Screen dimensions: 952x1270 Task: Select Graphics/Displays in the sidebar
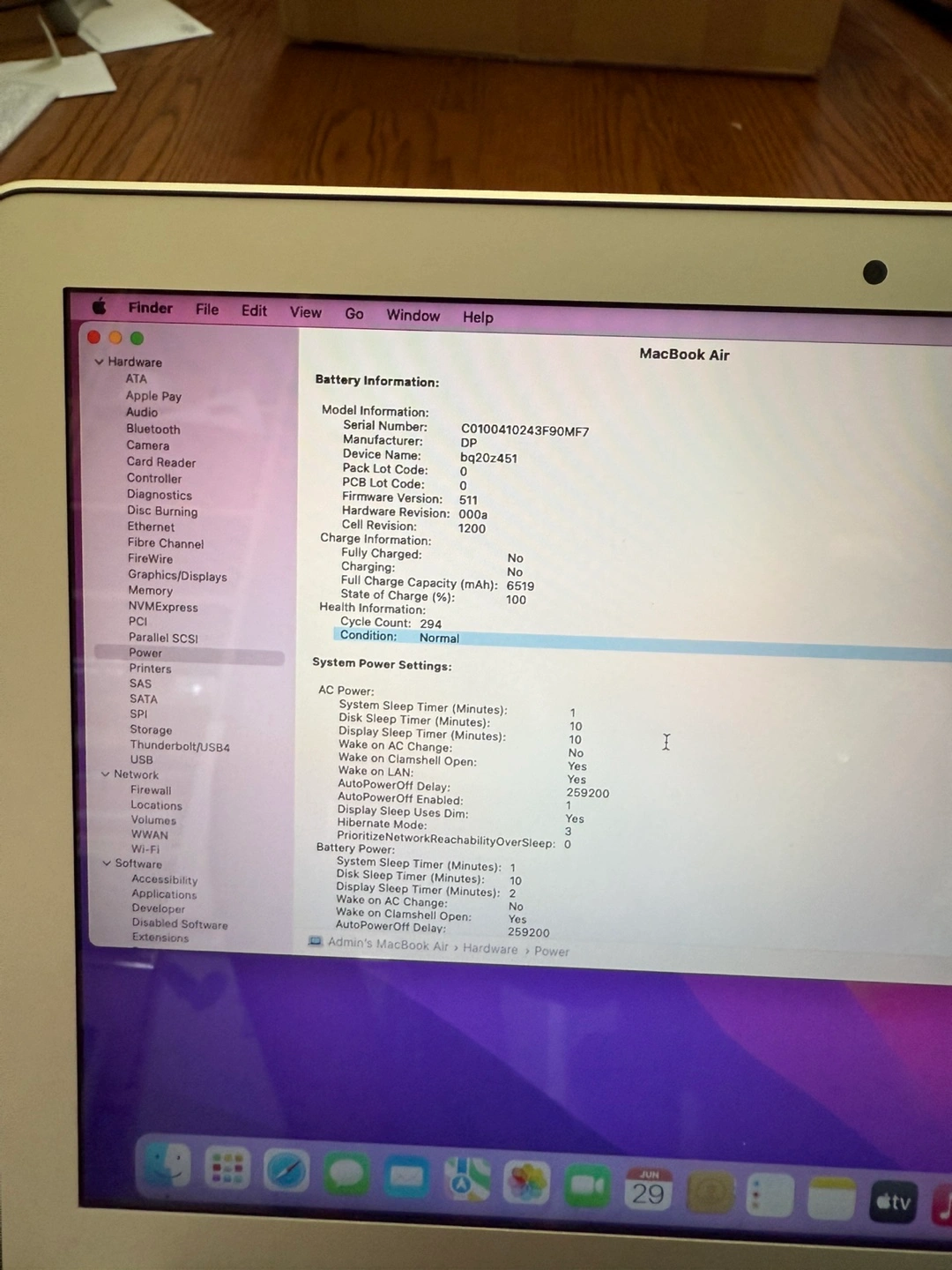[x=177, y=576]
